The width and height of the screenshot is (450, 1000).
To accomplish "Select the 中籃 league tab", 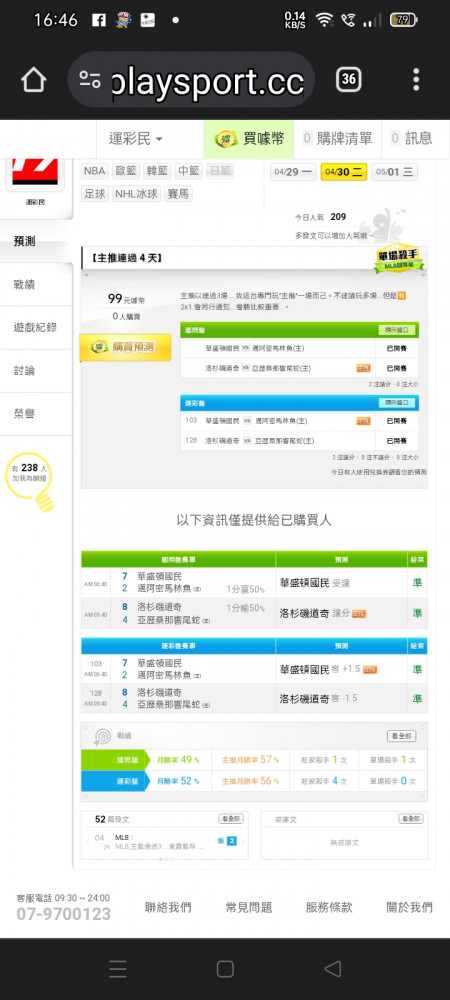I will (x=189, y=171).
